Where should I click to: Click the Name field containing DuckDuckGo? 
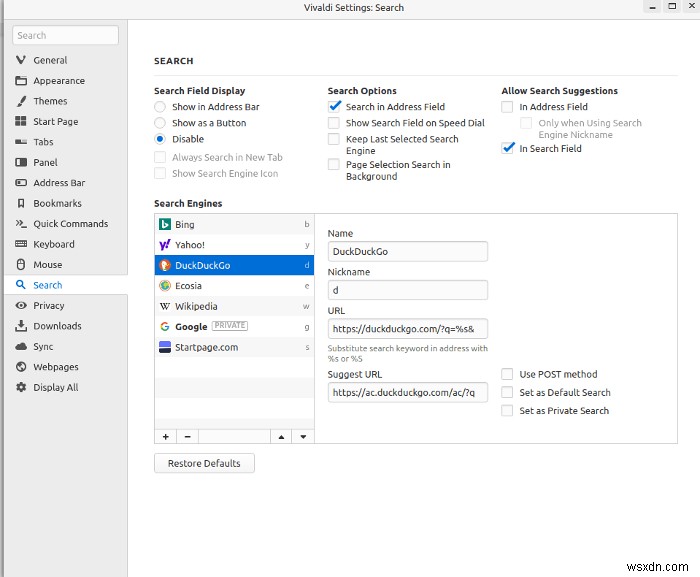(408, 251)
